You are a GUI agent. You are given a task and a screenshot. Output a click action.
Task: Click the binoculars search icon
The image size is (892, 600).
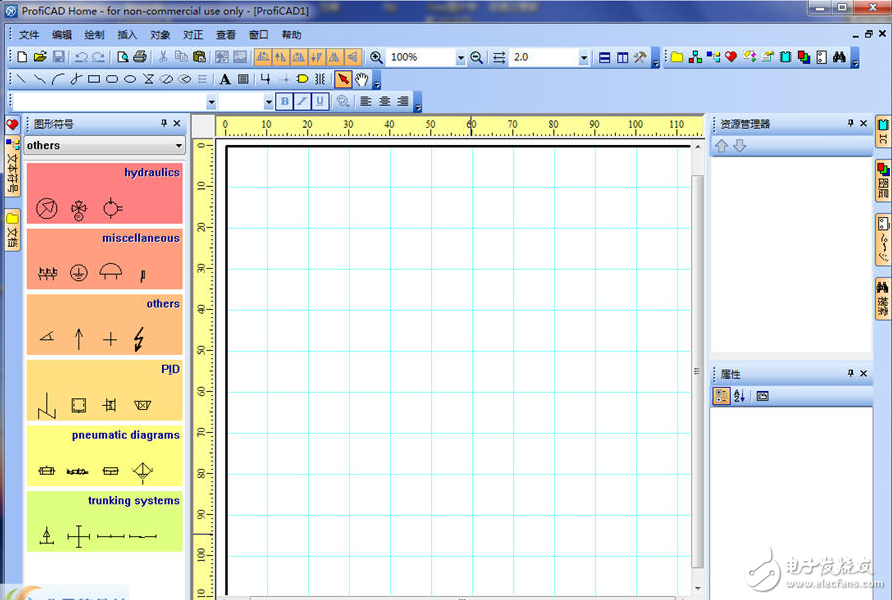(839, 57)
